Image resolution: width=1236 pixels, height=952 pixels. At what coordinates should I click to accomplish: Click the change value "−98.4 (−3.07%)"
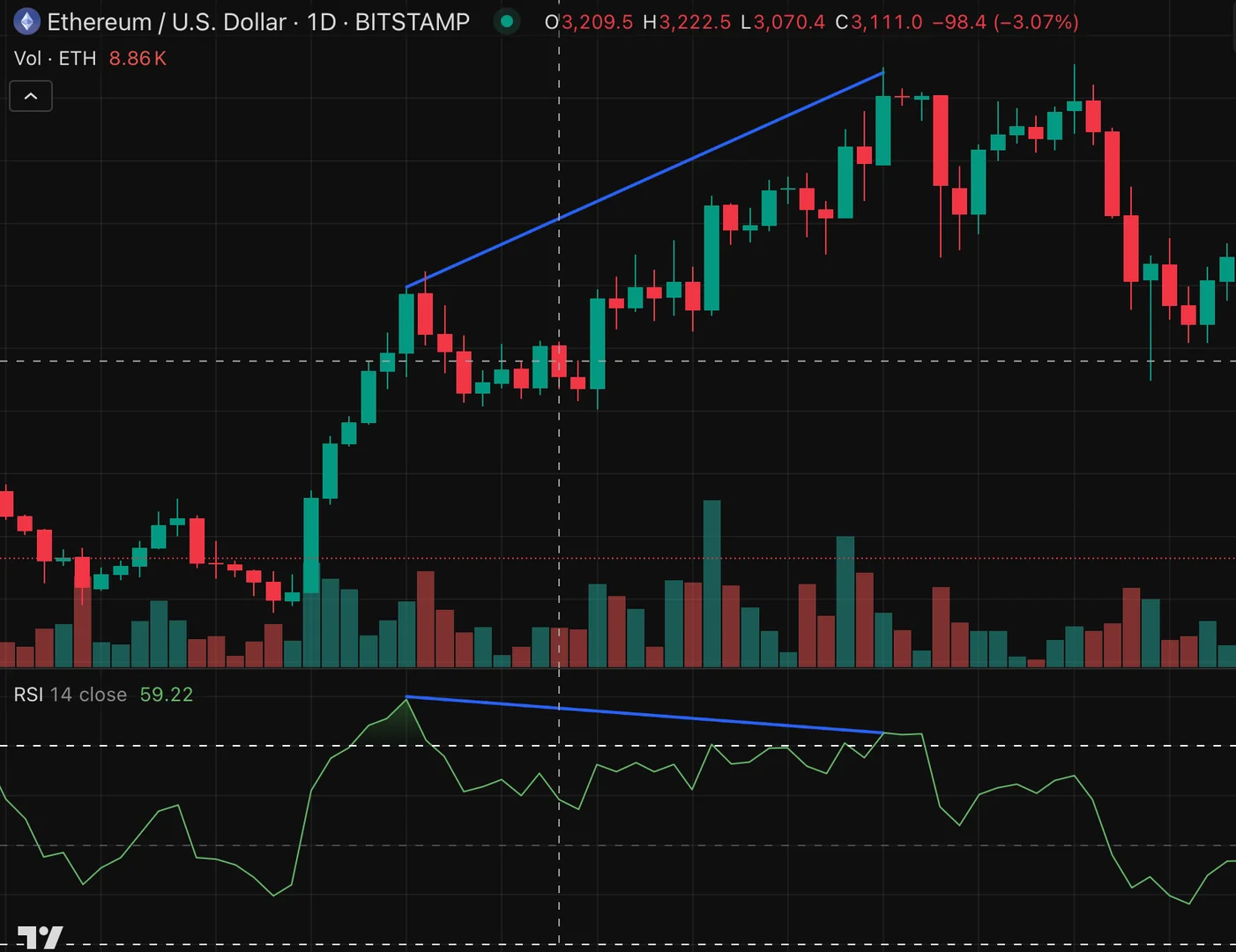click(1006, 22)
